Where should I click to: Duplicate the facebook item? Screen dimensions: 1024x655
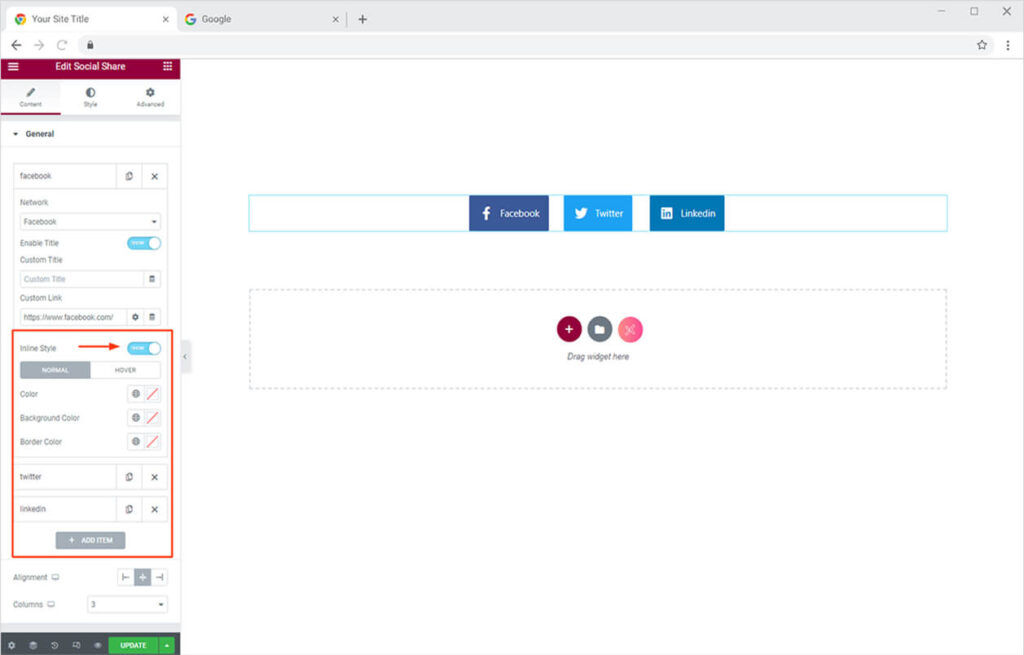[129, 176]
